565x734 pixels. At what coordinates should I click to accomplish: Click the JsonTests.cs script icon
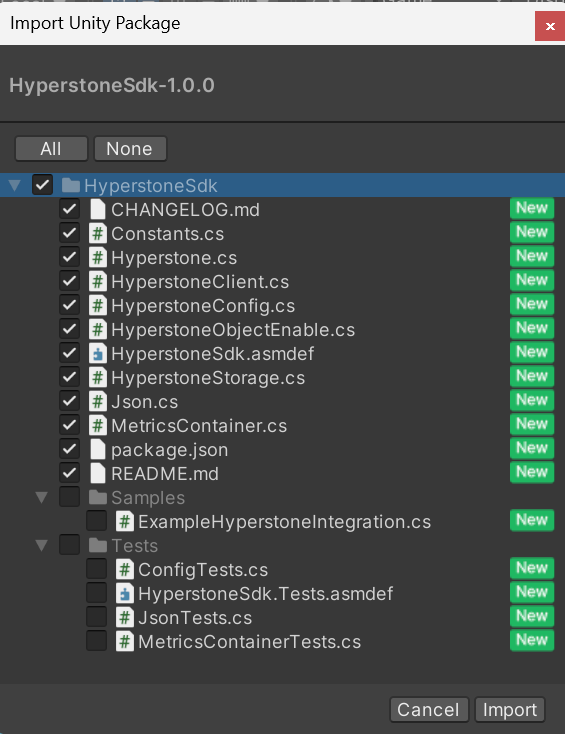125,617
